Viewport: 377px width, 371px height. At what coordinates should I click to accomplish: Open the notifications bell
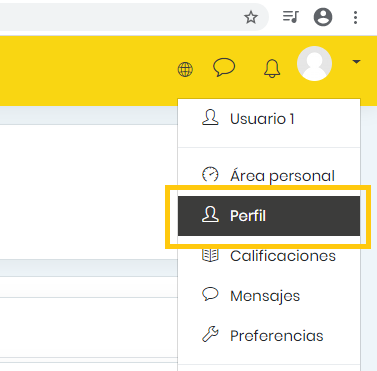click(272, 68)
